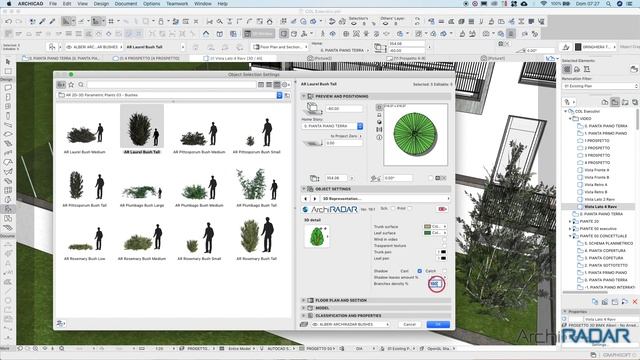The image size is (640, 360).
Task: Toggle the Sch. checkbox
Action: (x=393, y=209)
